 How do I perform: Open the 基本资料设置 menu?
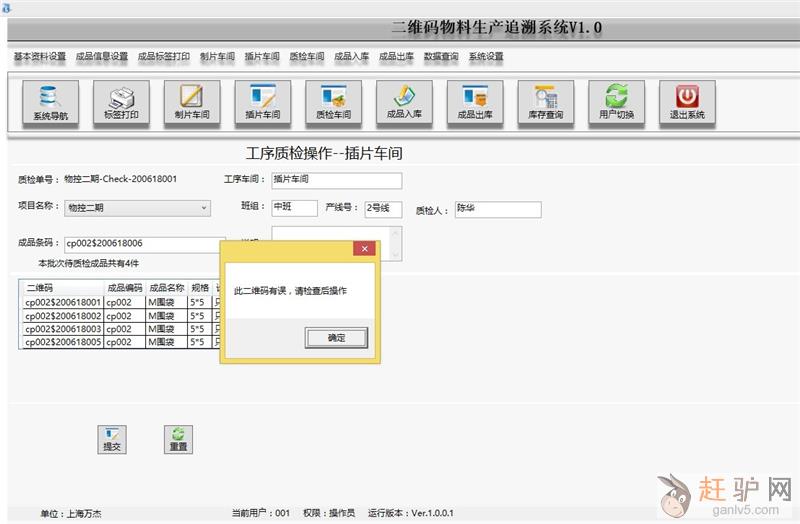tap(40, 57)
